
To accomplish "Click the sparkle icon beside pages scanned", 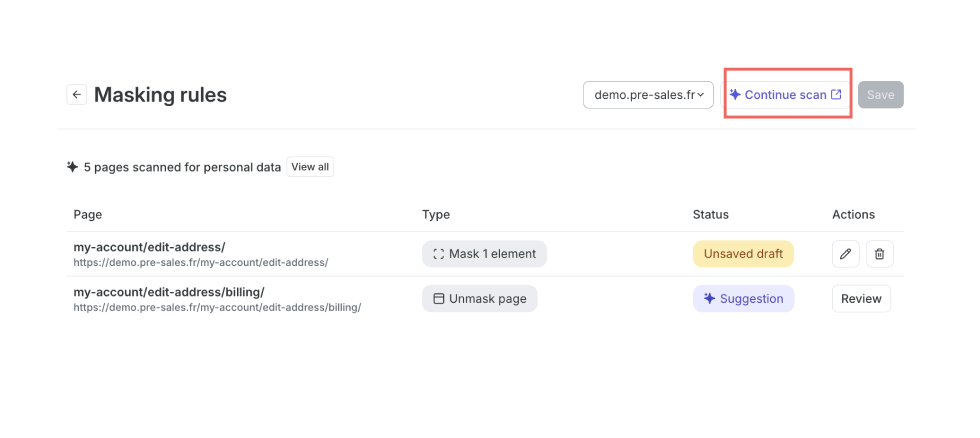I will 72,167.
